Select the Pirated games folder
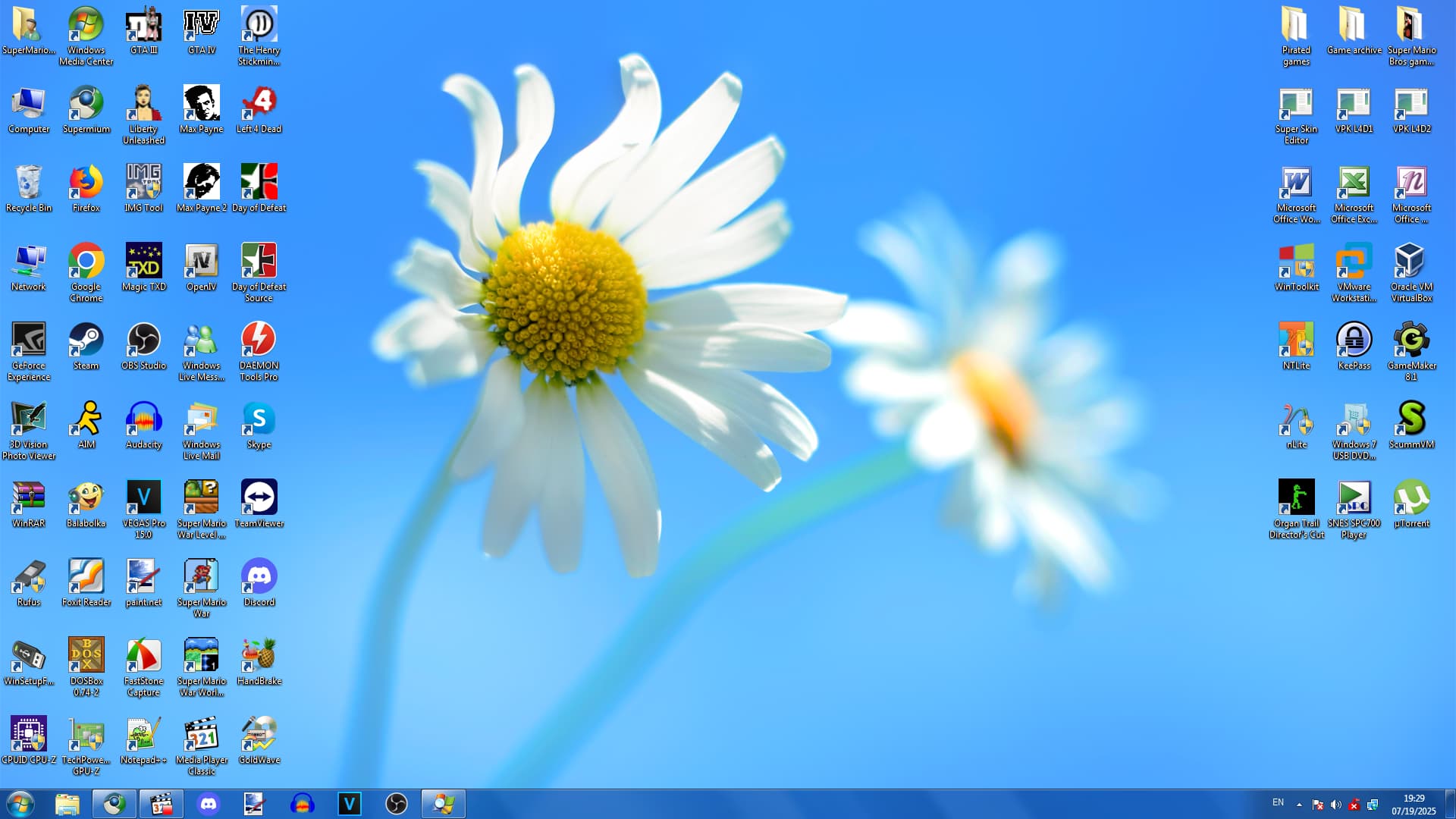The height and width of the screenshot is (819, 1456). [x=1296, y=26]
